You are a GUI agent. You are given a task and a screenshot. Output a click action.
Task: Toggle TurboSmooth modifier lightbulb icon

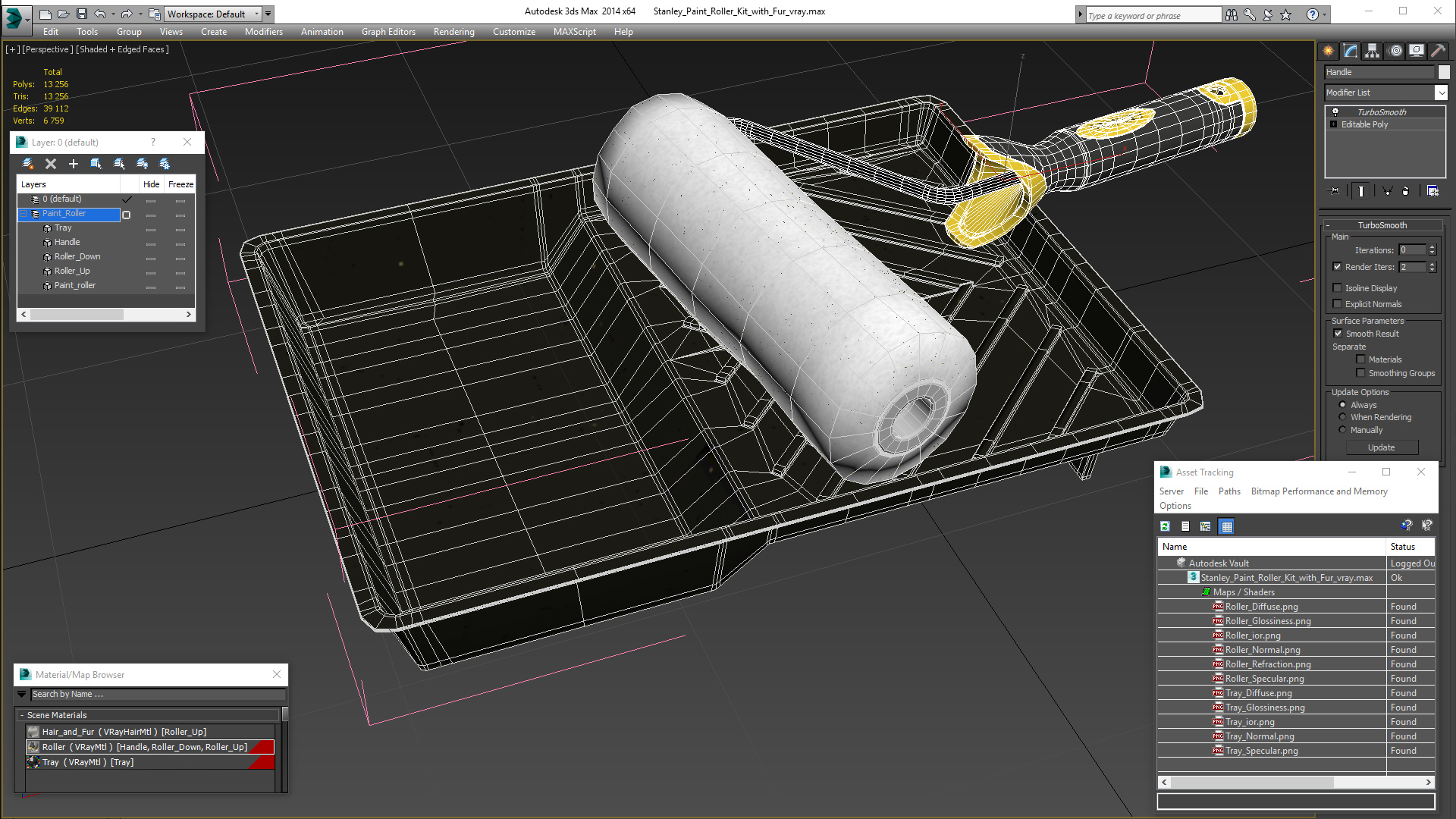pos(1335,112)
